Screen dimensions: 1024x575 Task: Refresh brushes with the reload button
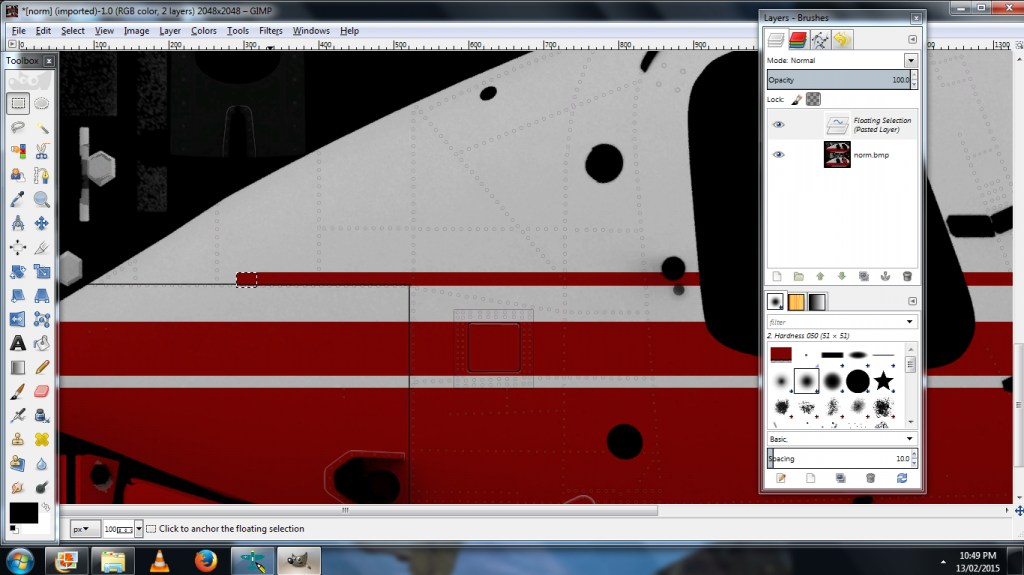(902, 479)
